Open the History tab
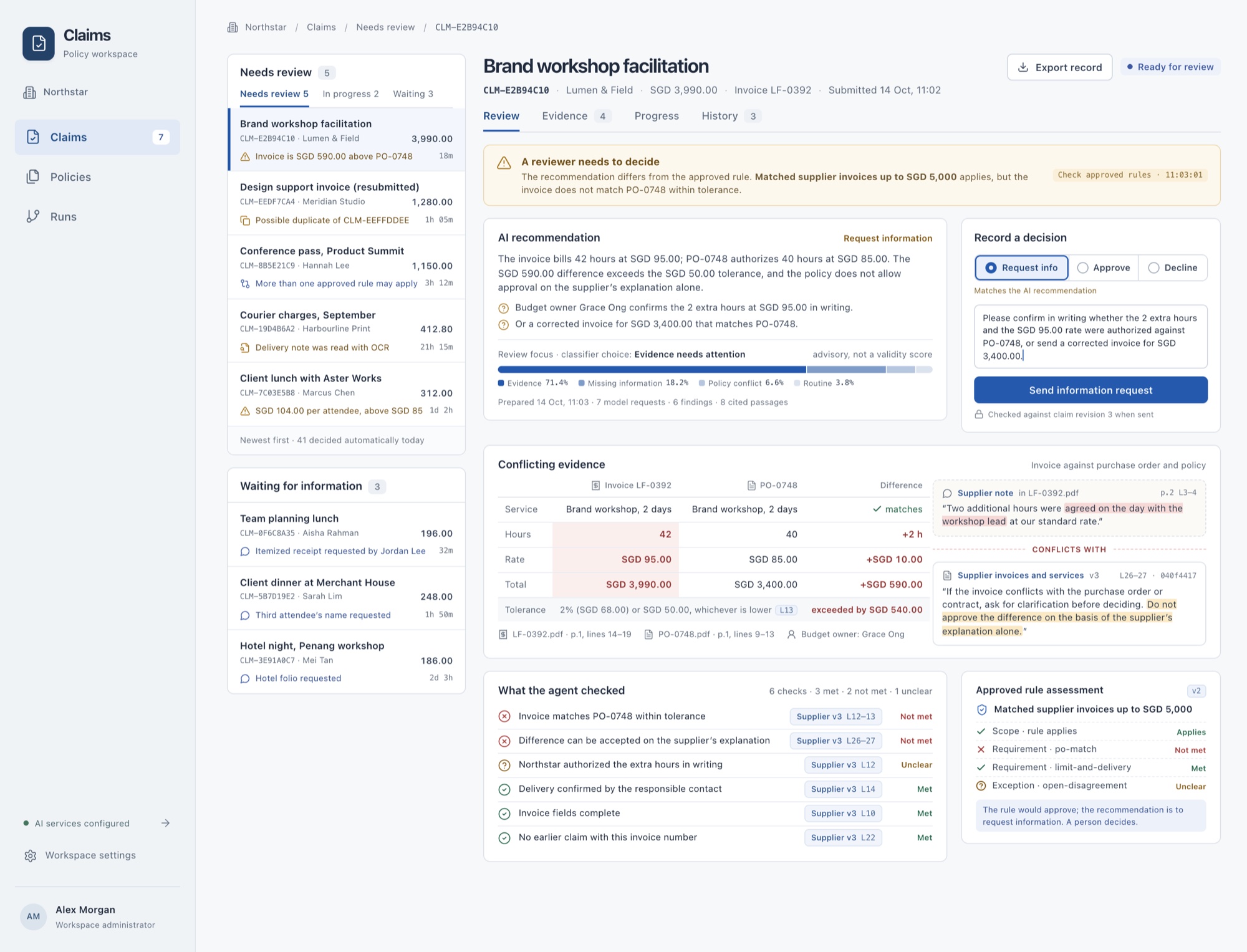 pos(731,116)
